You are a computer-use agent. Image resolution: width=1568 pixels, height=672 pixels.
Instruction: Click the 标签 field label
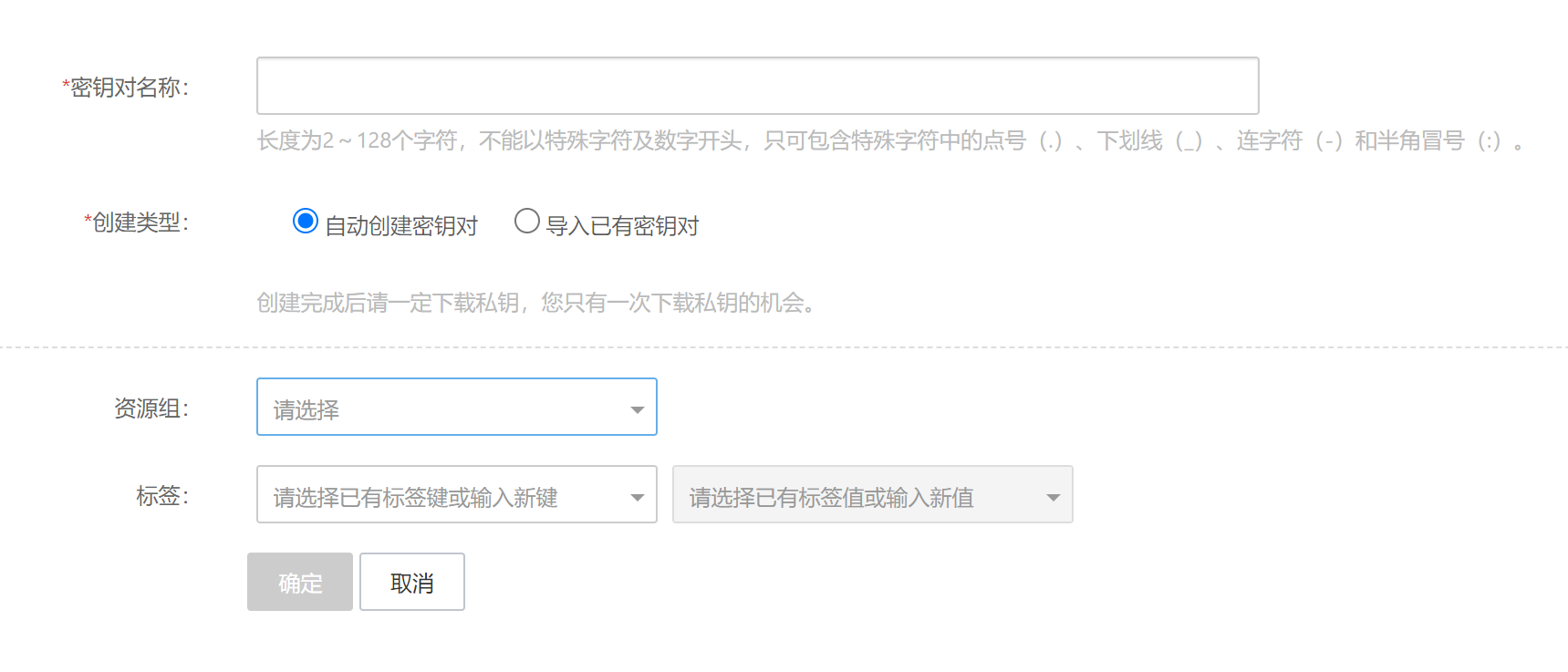162,496
